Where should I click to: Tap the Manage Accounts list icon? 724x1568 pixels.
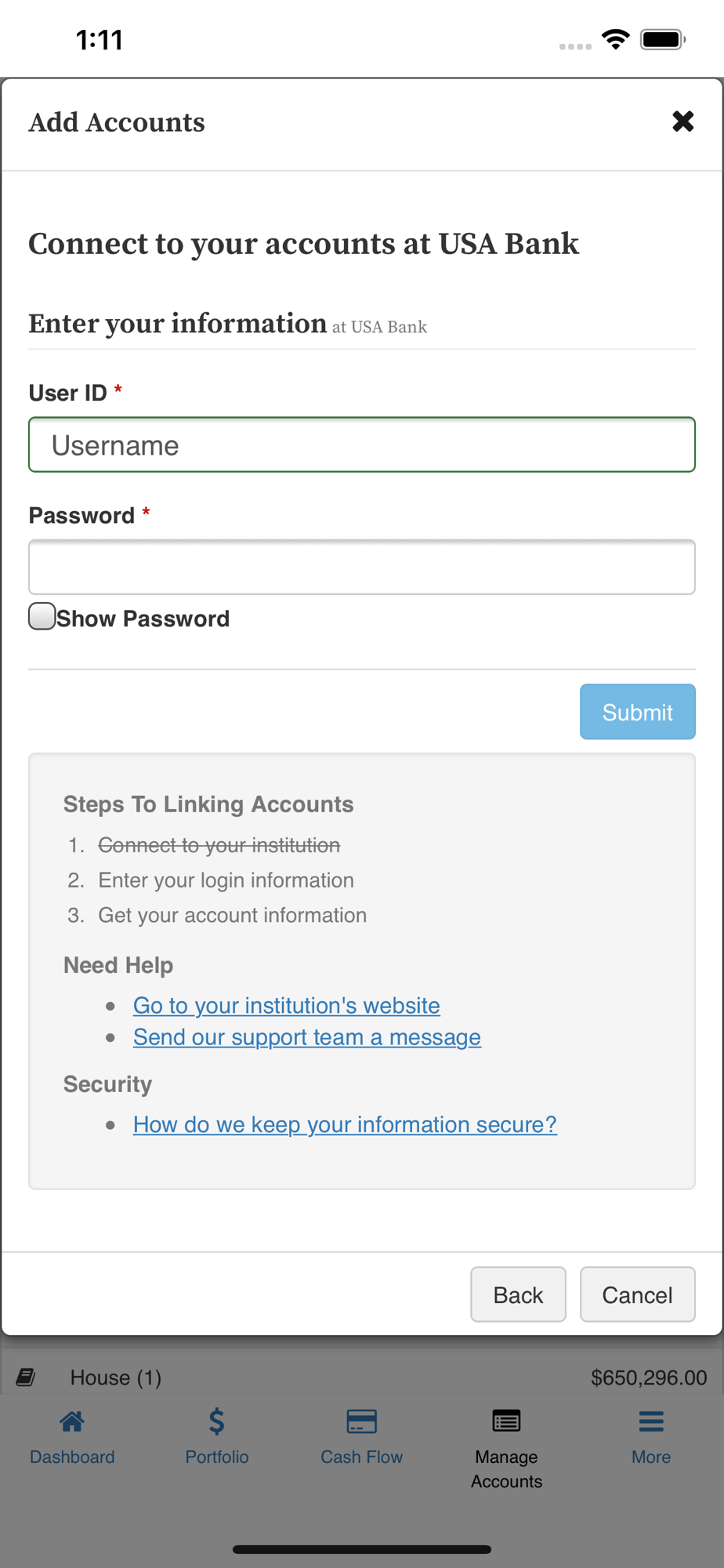coord(506,1421)
